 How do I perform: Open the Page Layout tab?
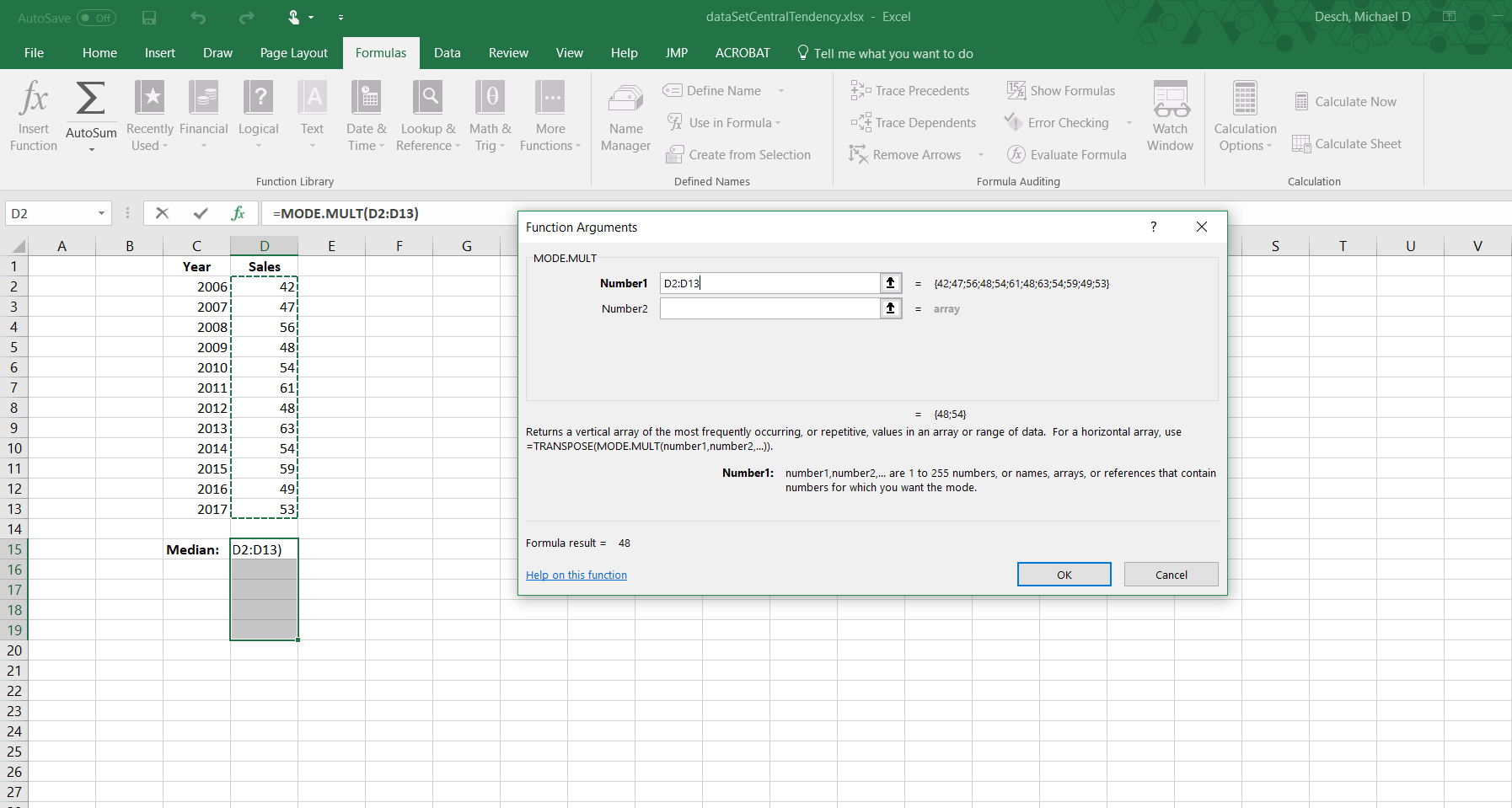tap(293, 53)
